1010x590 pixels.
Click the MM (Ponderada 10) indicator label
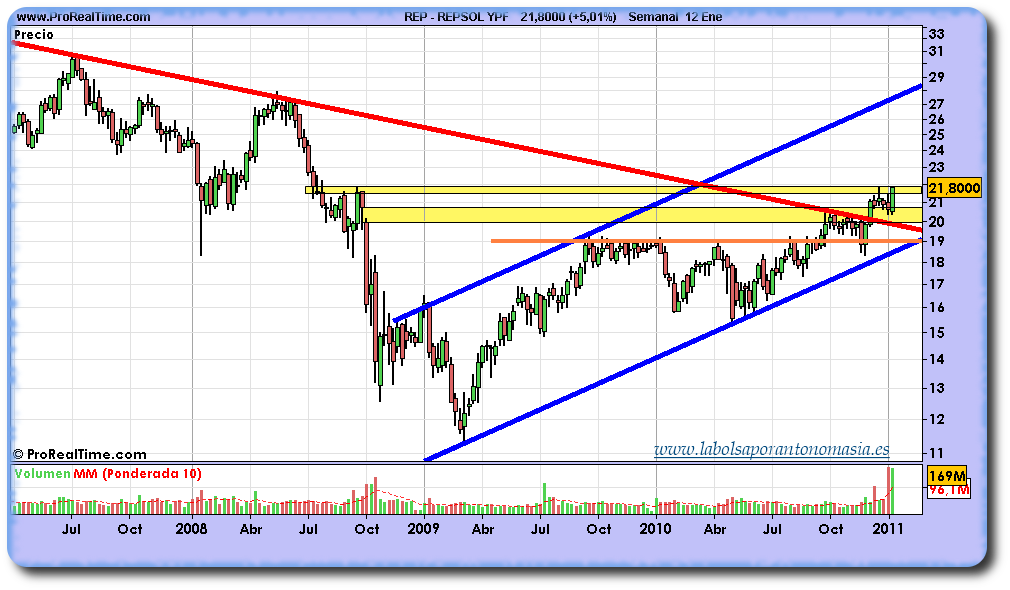pyautogui.click(x=137, y=474)
